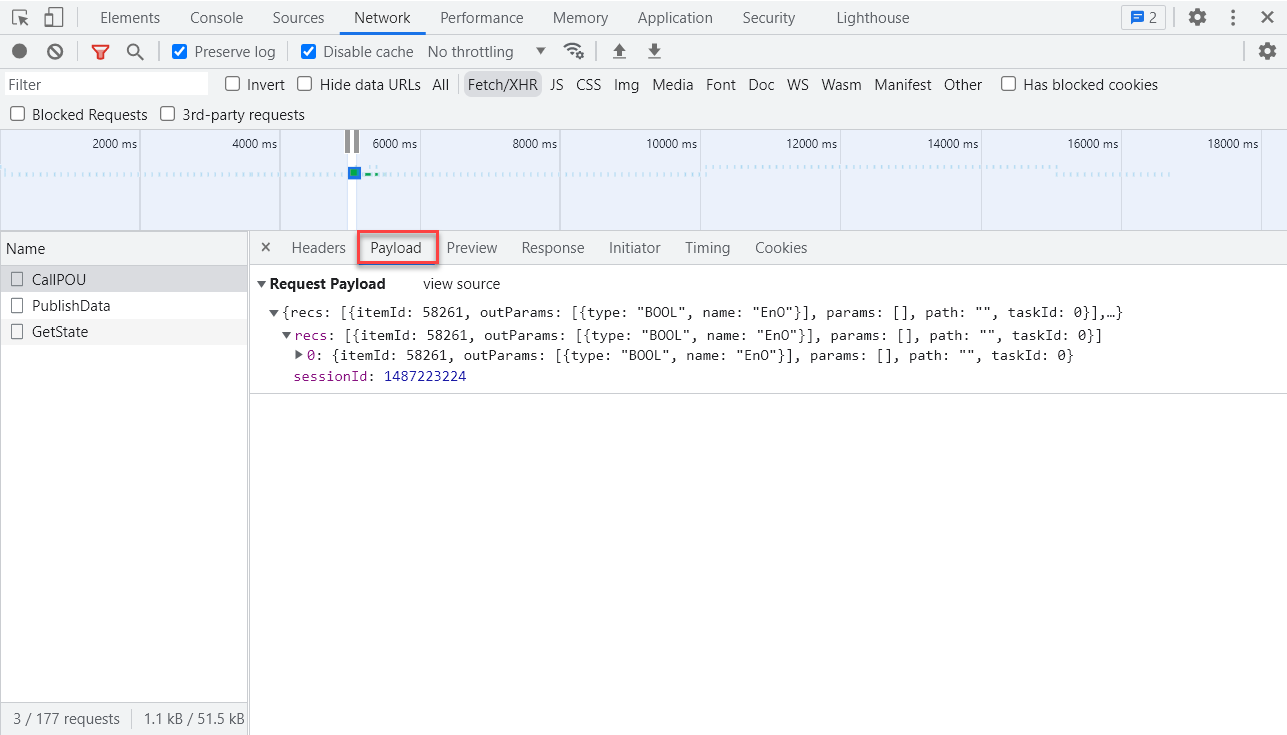This screenshot has width=1287, height=735.
Task: Filter by All request types
Action: tap(441, 85)
